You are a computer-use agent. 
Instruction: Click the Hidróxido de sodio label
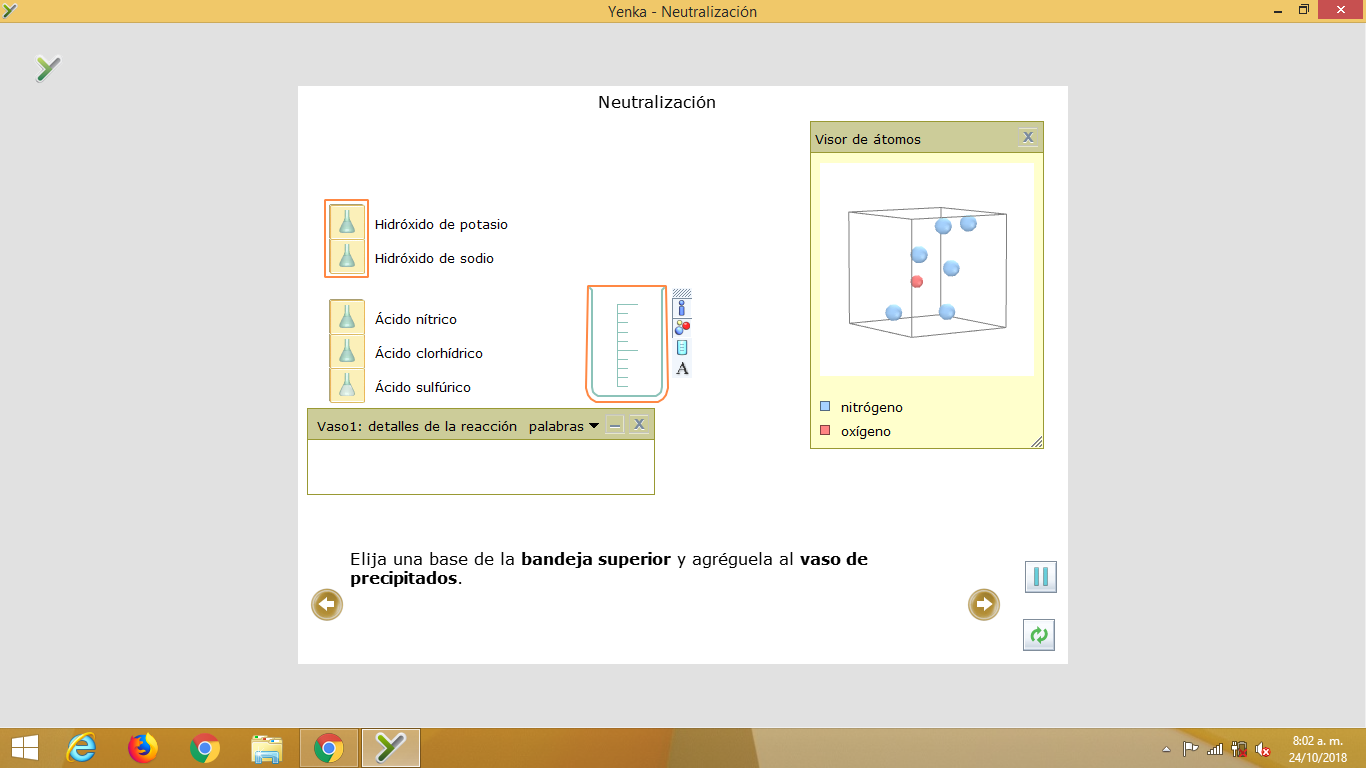point(434,258)
